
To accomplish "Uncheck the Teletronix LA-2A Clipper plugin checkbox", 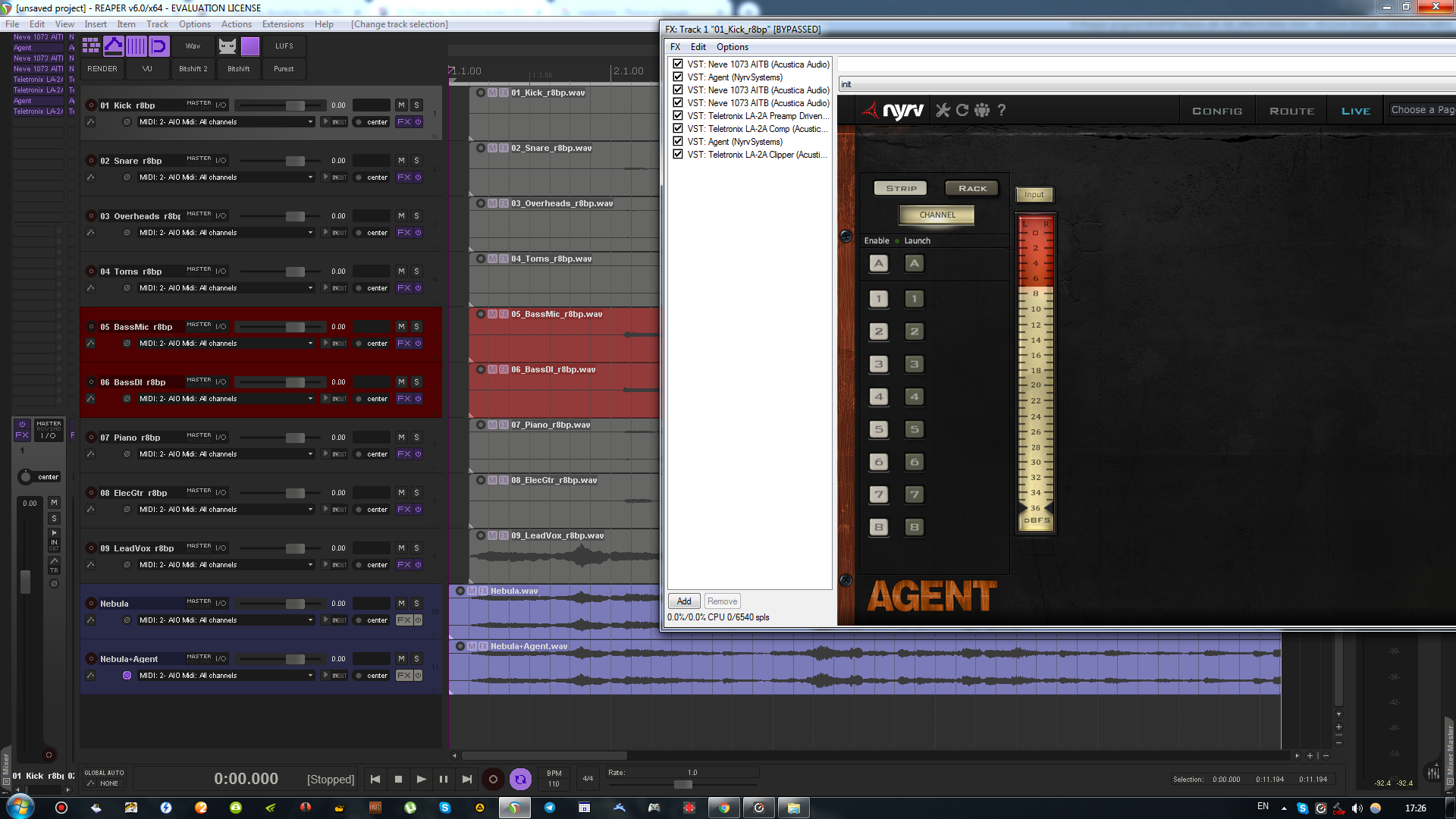I will (678, 155).
